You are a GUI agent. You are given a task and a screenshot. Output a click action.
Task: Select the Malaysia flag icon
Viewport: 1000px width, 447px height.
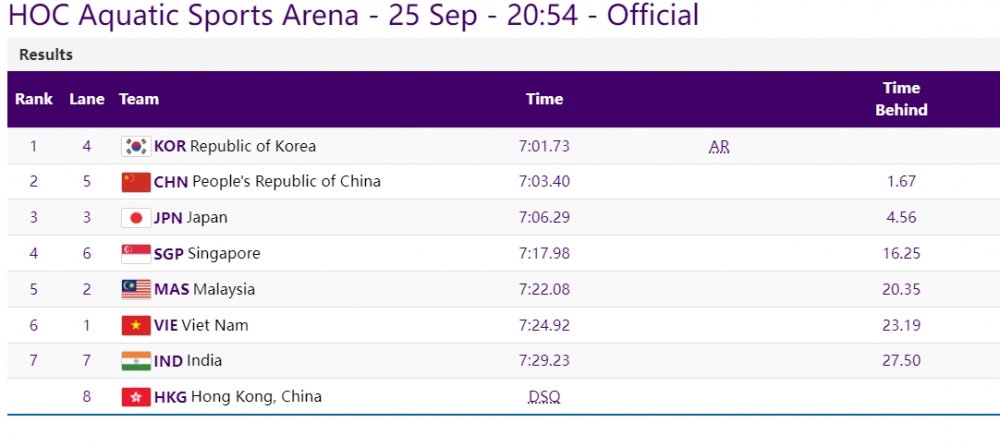click(136, 289)
